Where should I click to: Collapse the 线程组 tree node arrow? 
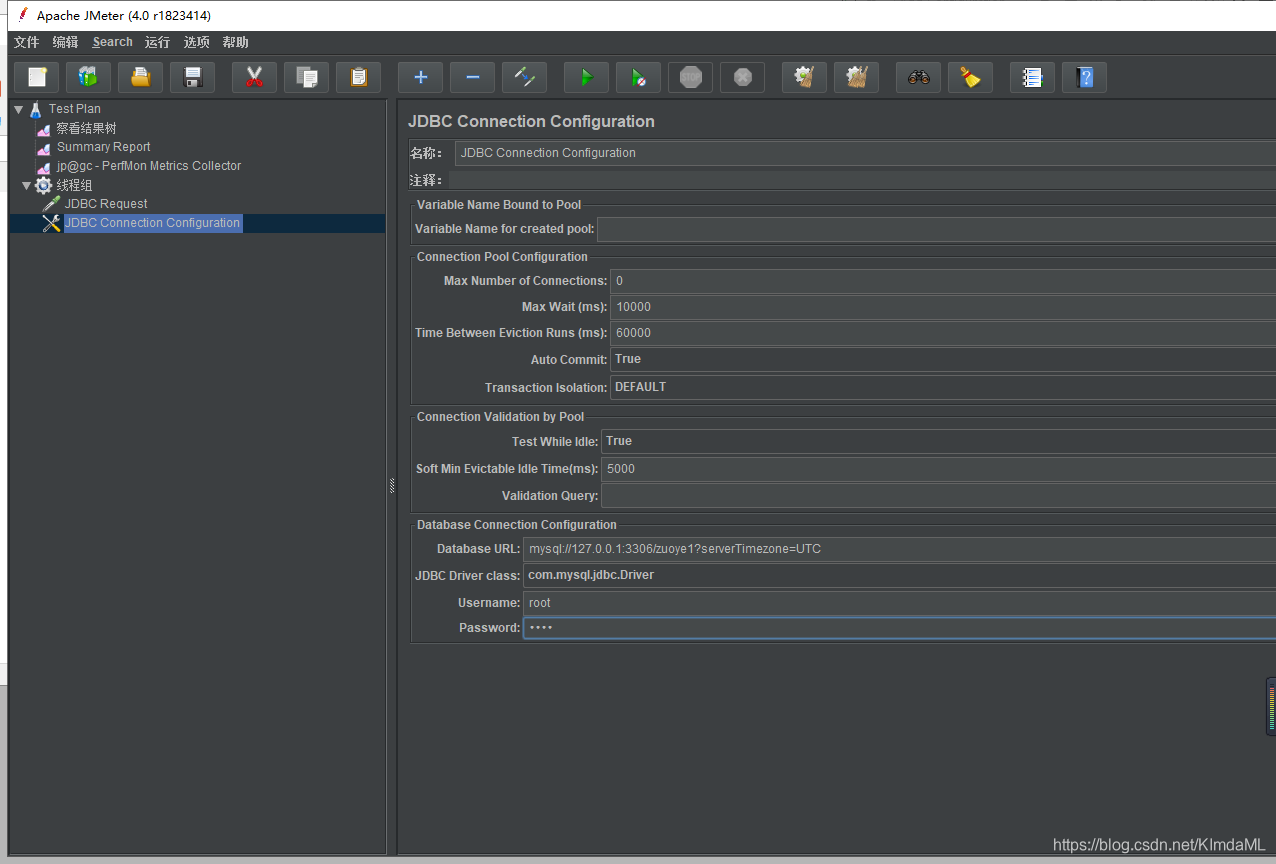point(26,185)
